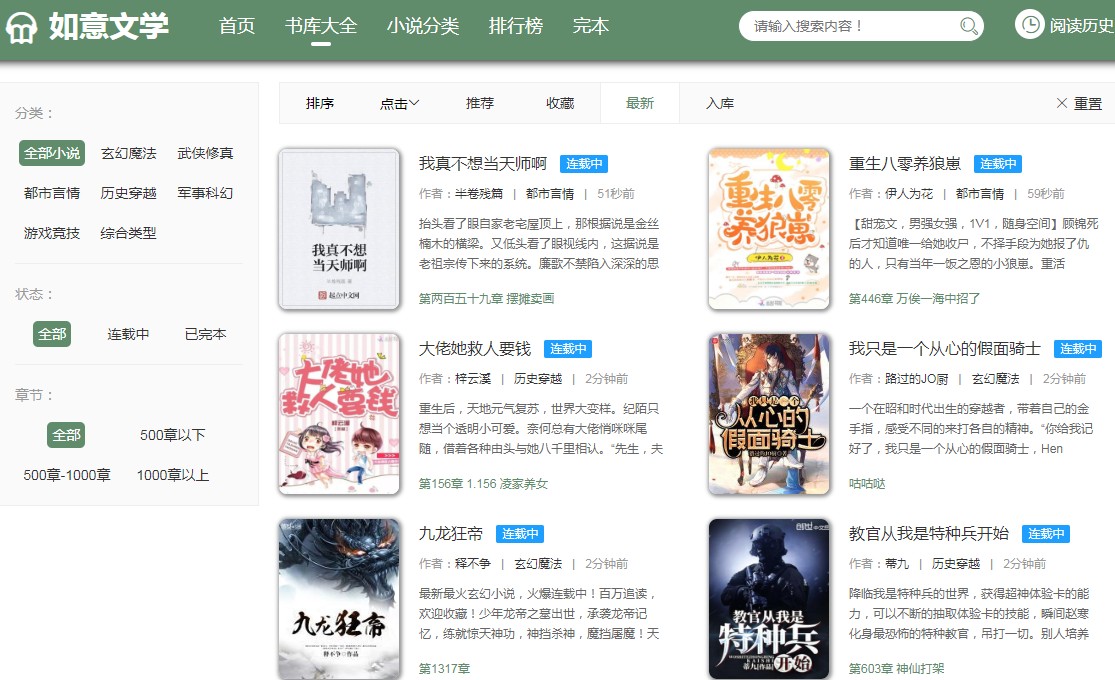Open cover of 重生八零养狼崽

coord(769,229)
